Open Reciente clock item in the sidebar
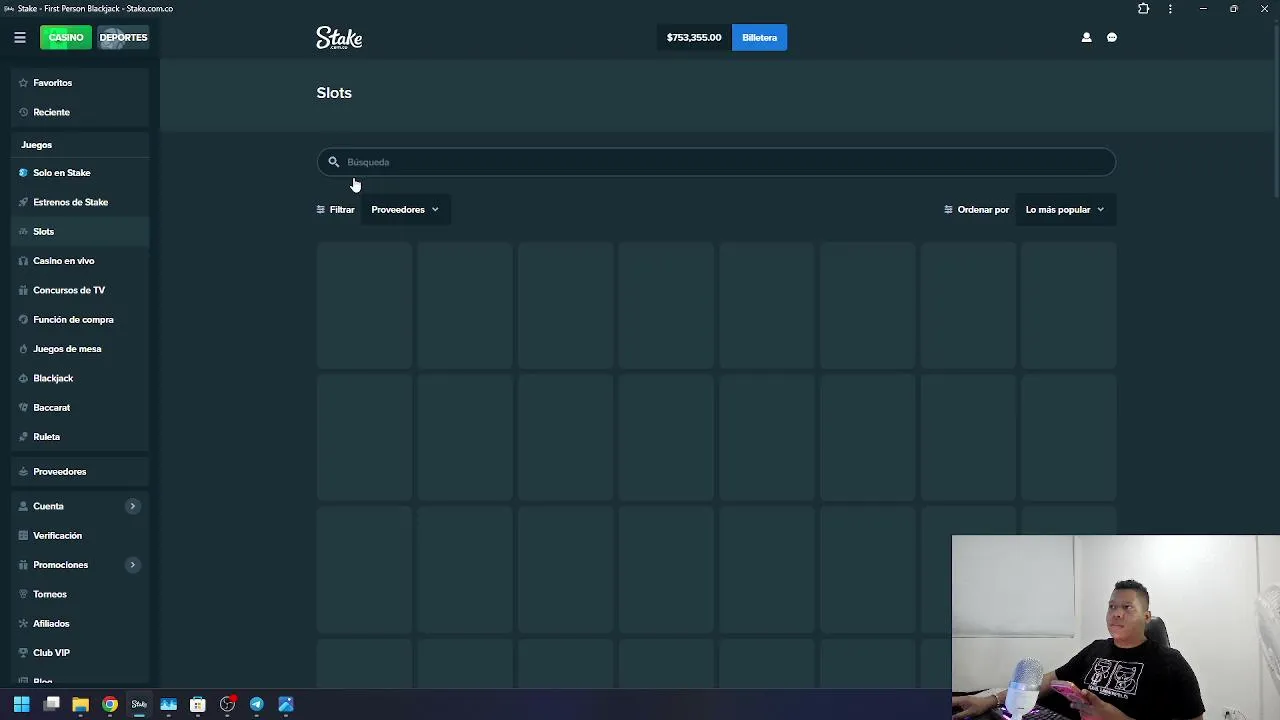Viewport: 1280px width, 720px height. [x=80, y=112]
